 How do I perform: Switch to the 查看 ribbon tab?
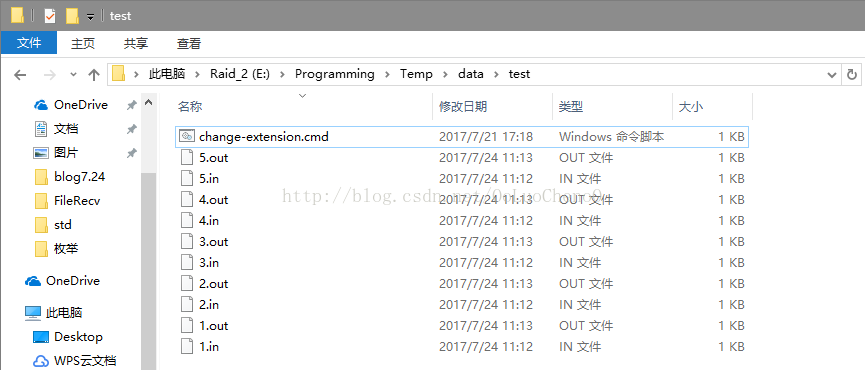point(189,44)
